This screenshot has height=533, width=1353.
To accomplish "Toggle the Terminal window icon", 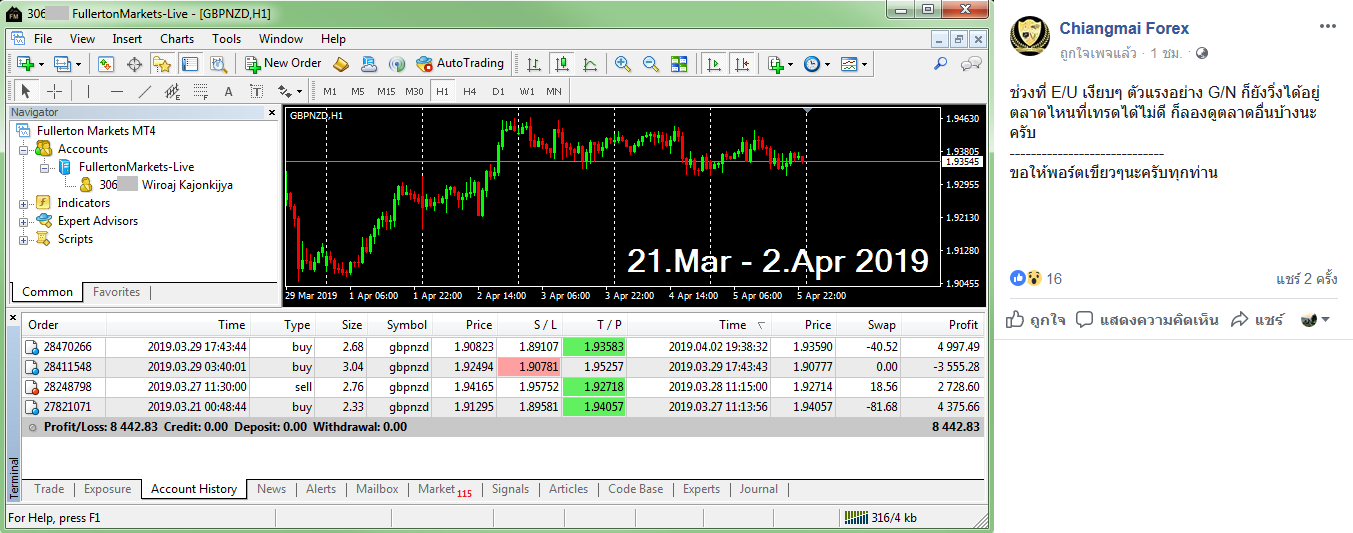I will pos(190,64).
